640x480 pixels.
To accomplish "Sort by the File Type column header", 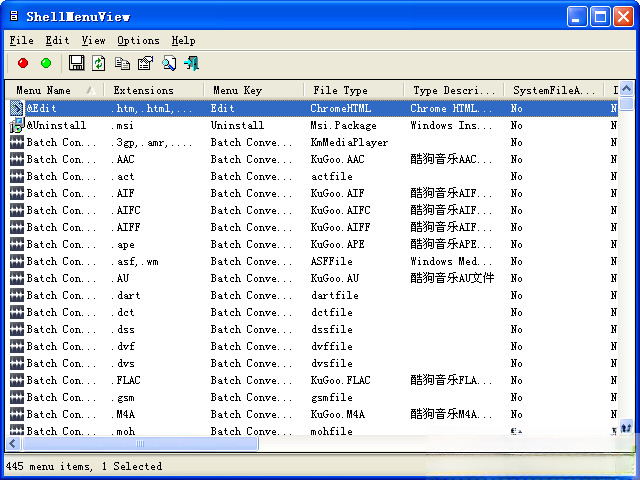I will [353, 90].
